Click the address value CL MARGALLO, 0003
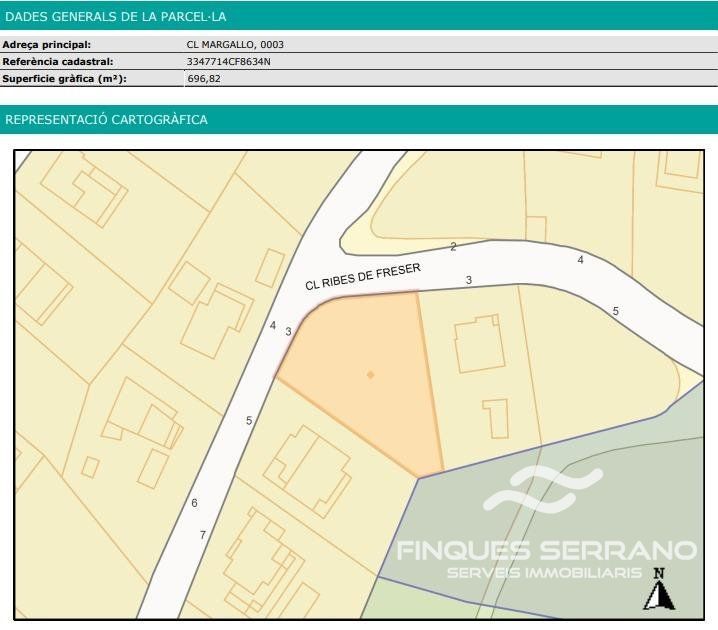 [227, 44]
